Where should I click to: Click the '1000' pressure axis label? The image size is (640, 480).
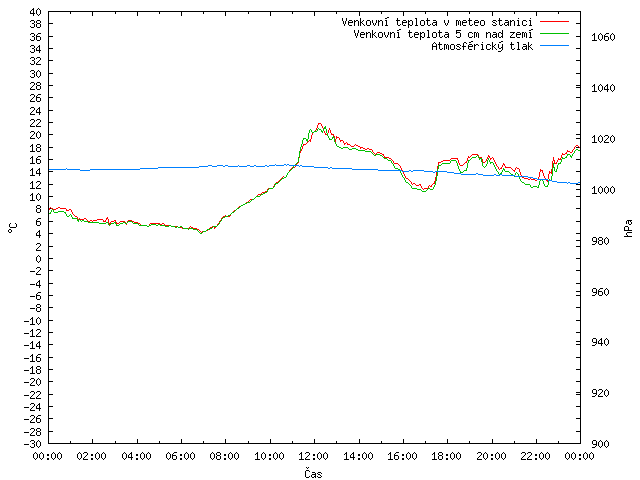603,190
